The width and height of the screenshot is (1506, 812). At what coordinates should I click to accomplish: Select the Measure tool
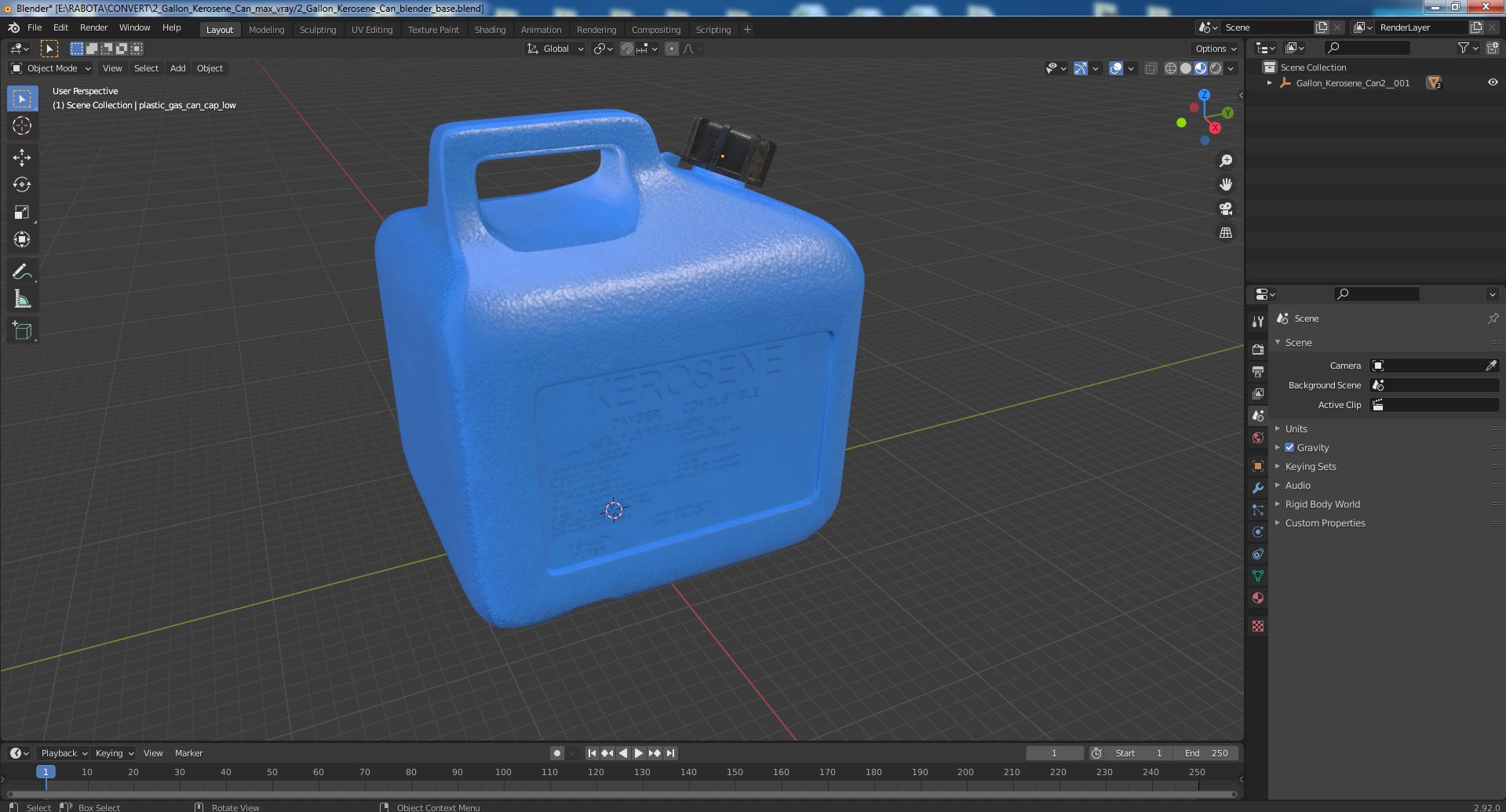pyautogui.click(x=22, y=299)
